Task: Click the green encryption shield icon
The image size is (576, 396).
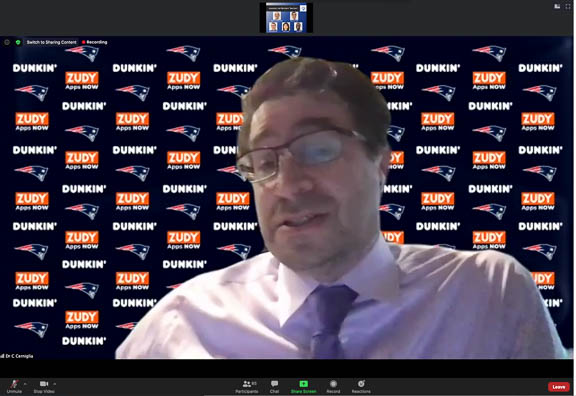Action: pyautogui.click(x=18, y=42)
